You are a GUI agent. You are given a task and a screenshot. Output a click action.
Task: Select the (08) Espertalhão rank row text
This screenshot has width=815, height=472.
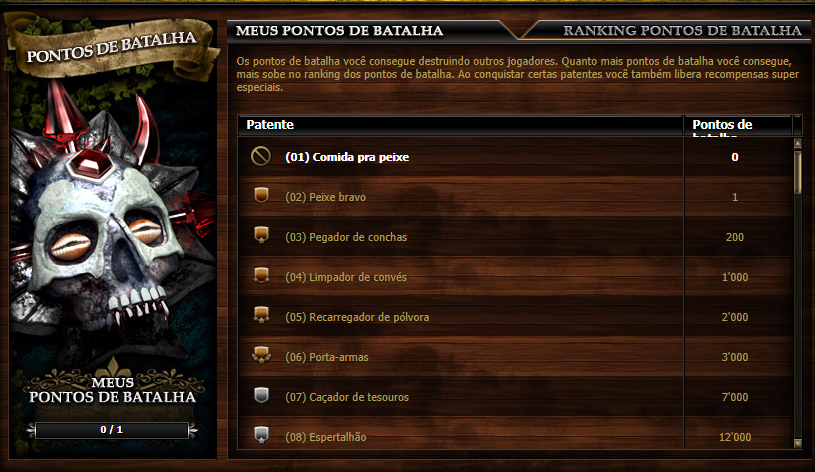coord(326,437)
